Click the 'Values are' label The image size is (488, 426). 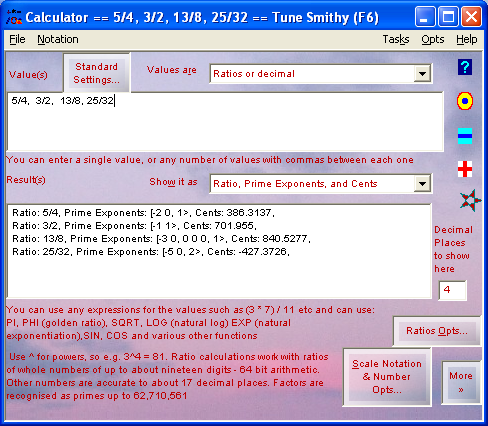coord(171,70)
